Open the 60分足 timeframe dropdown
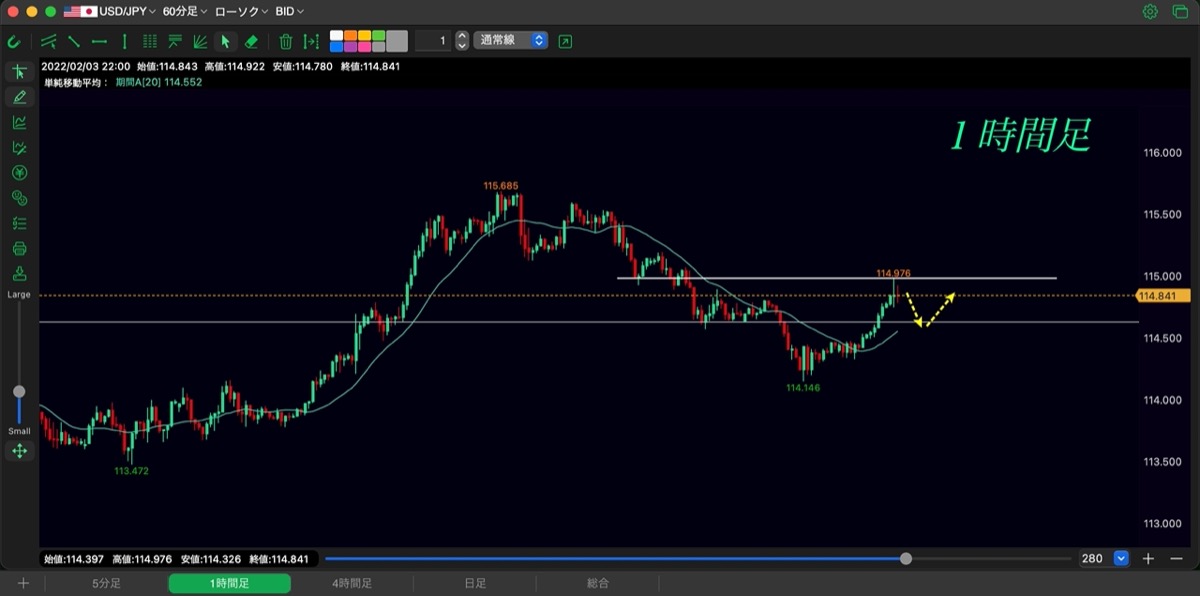The height and width of the screenshot is (596, 1200). click(x=185, y=12)
